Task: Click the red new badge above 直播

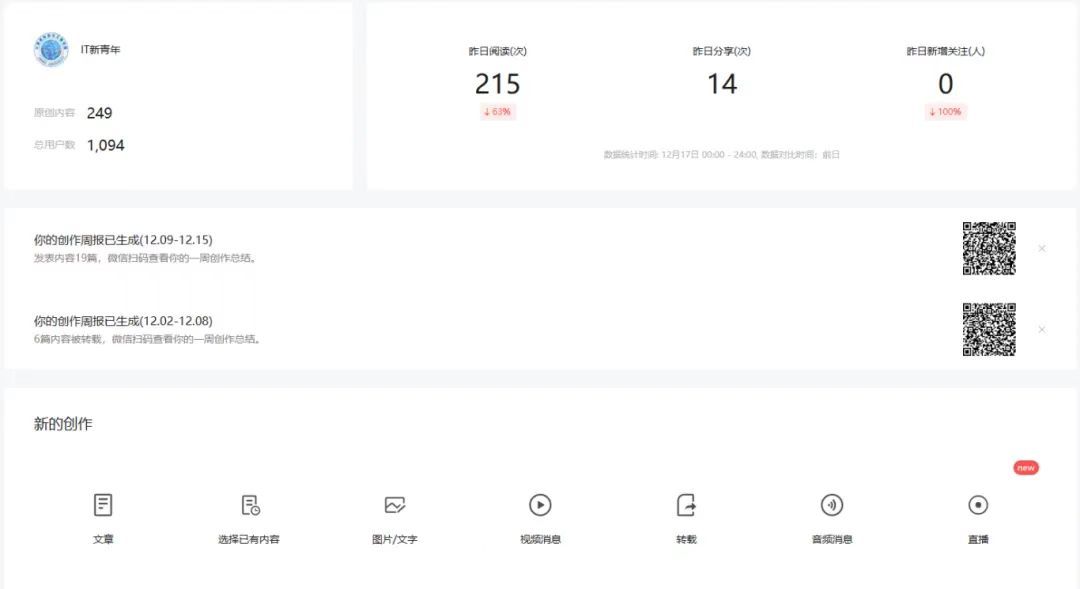Action: pyautogui.click(x=1025, y=467)
